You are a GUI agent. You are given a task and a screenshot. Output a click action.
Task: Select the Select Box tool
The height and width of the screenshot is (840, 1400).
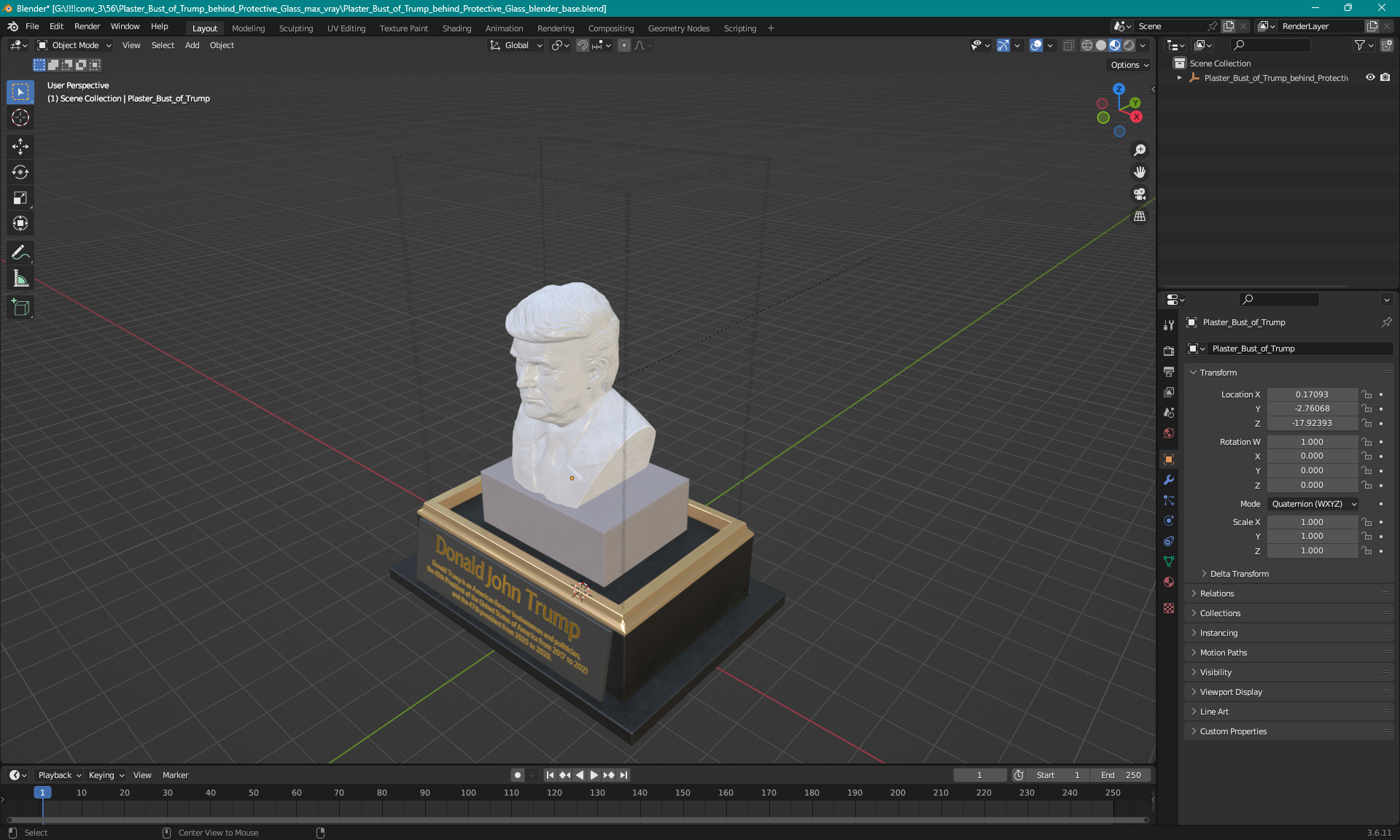20,92
